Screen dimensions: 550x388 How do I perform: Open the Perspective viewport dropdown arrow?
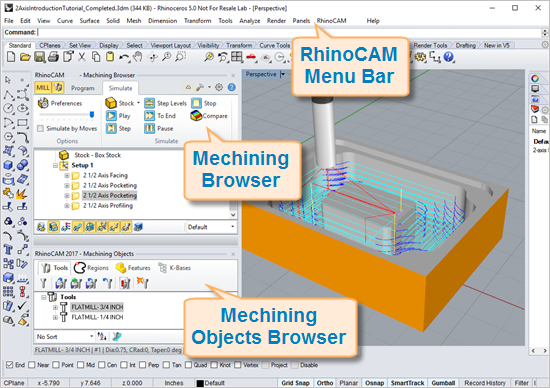(x=283, y=74)
